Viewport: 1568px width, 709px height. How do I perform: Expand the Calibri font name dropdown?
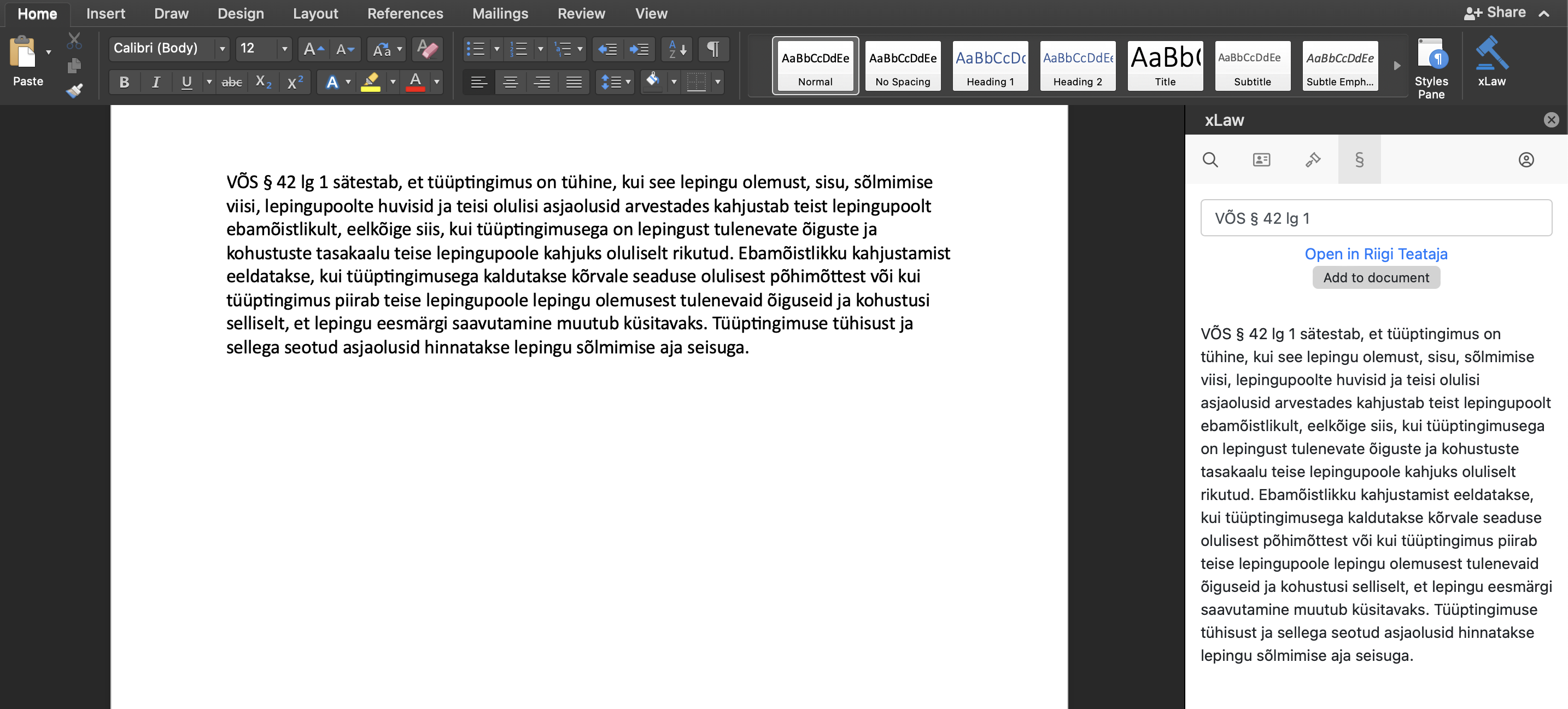(x=222, y=49)
